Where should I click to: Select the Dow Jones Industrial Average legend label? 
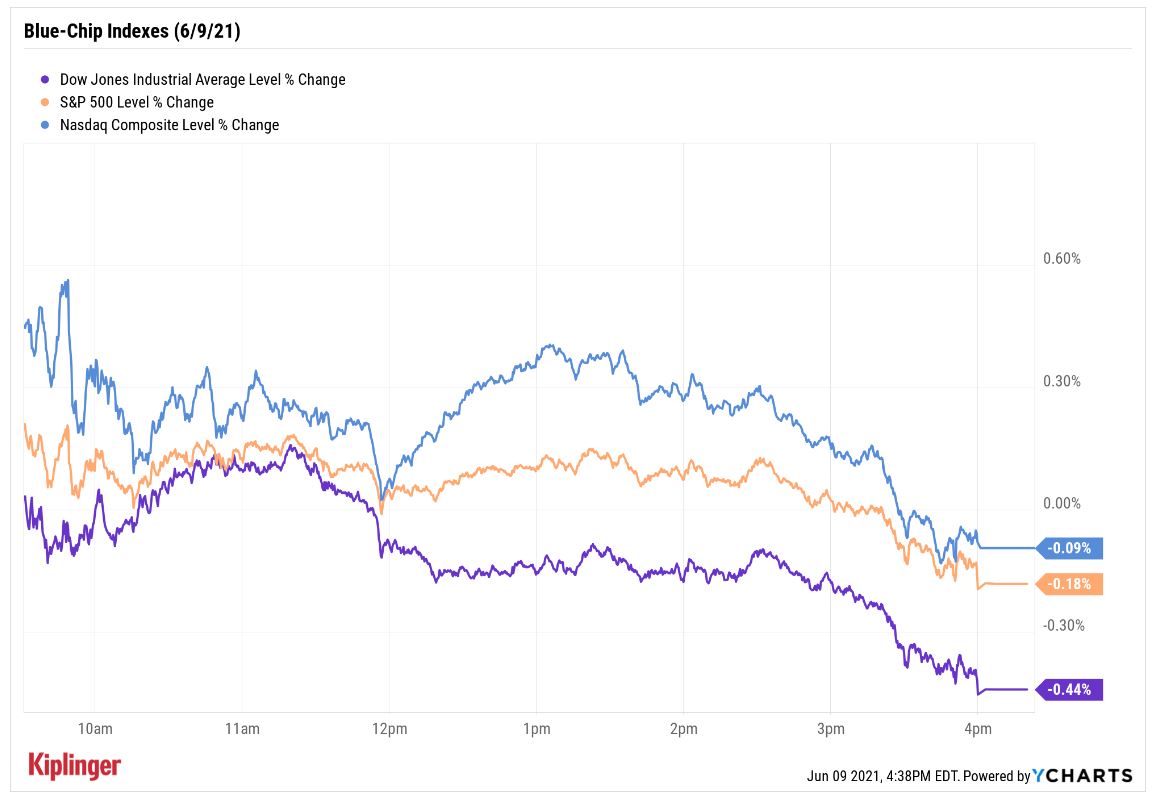click(202, 79)
